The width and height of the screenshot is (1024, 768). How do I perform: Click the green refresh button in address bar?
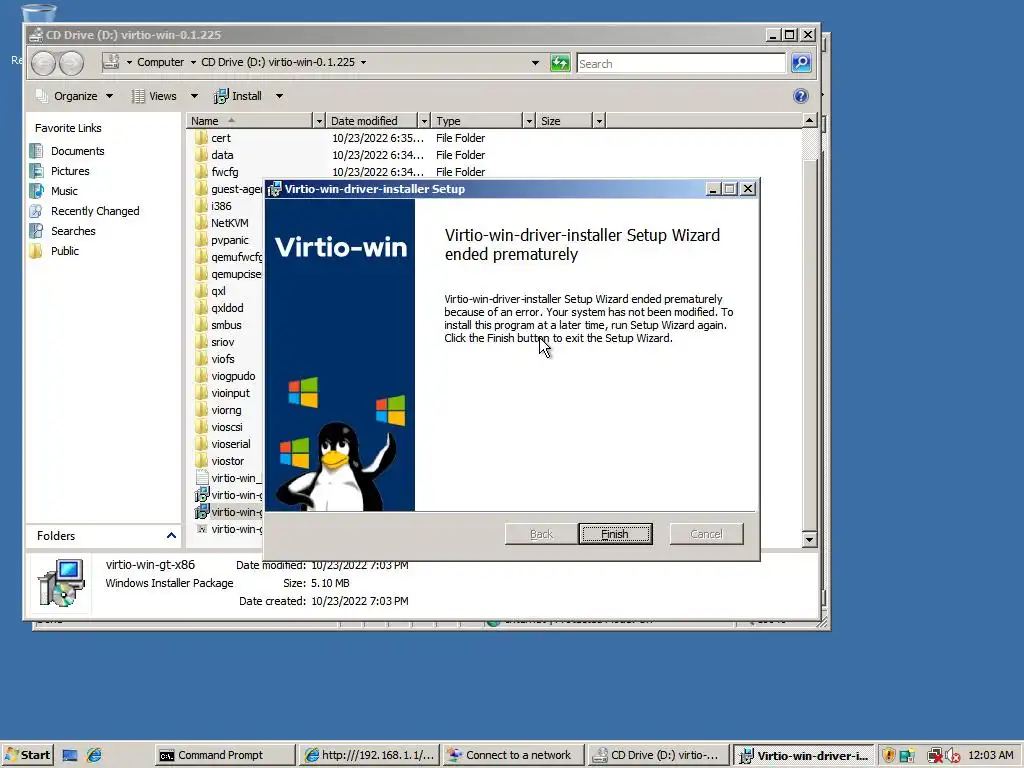pos(560,63)
